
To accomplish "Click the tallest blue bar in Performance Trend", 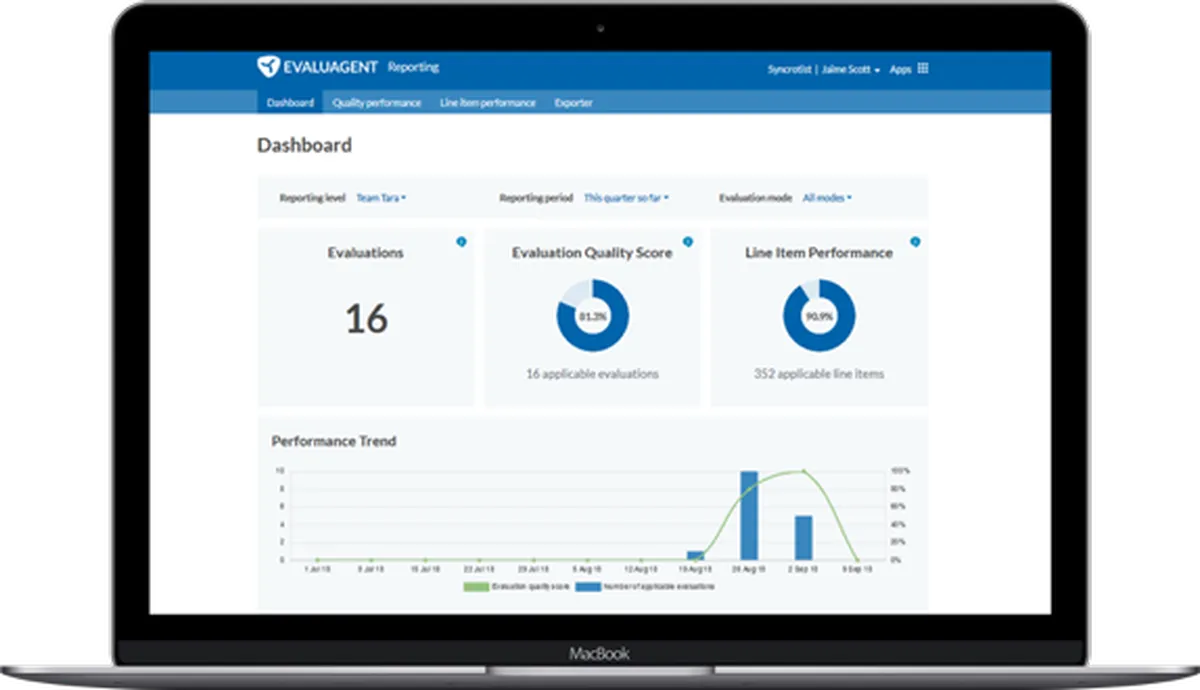I will [749, 515].
